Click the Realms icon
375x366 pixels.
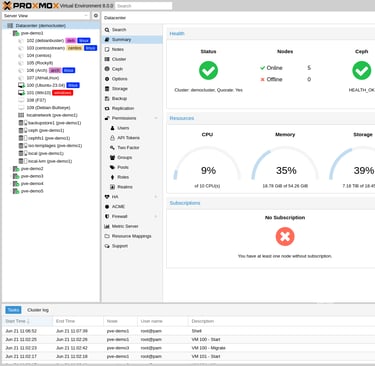pos(112,187)
